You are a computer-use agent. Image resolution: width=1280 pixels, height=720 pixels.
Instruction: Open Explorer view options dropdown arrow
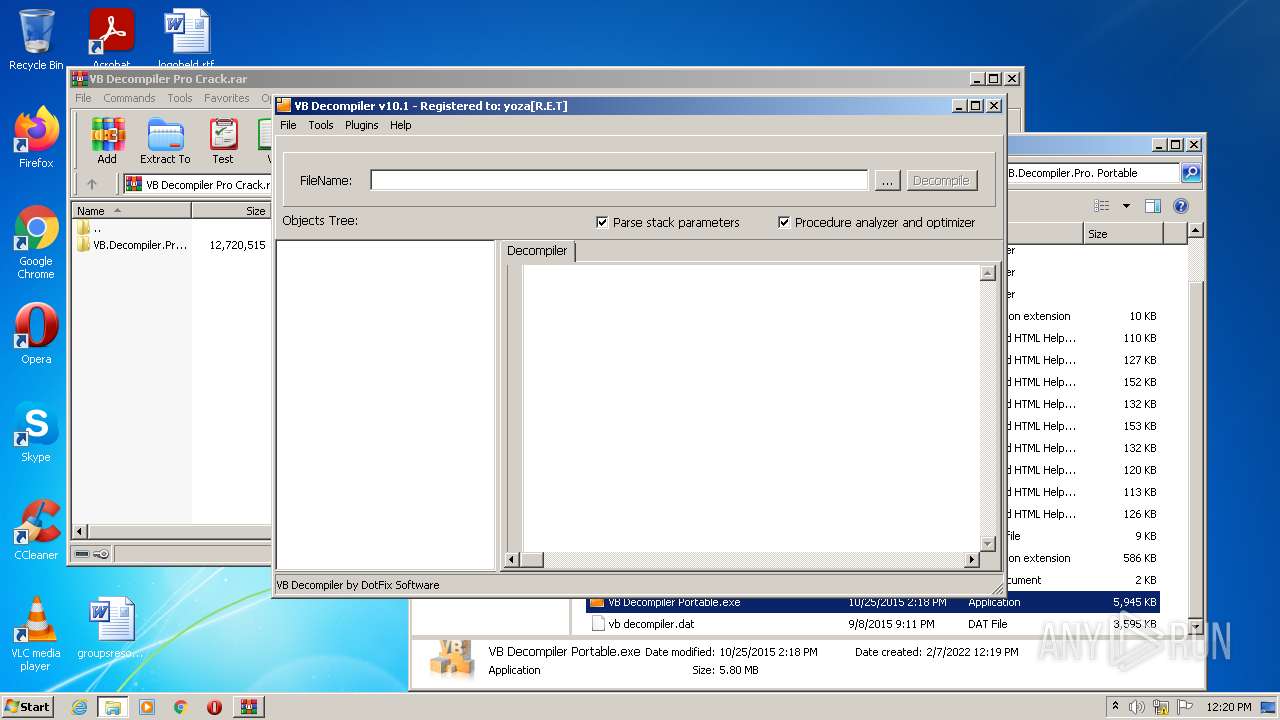(x=1126, y=206)
